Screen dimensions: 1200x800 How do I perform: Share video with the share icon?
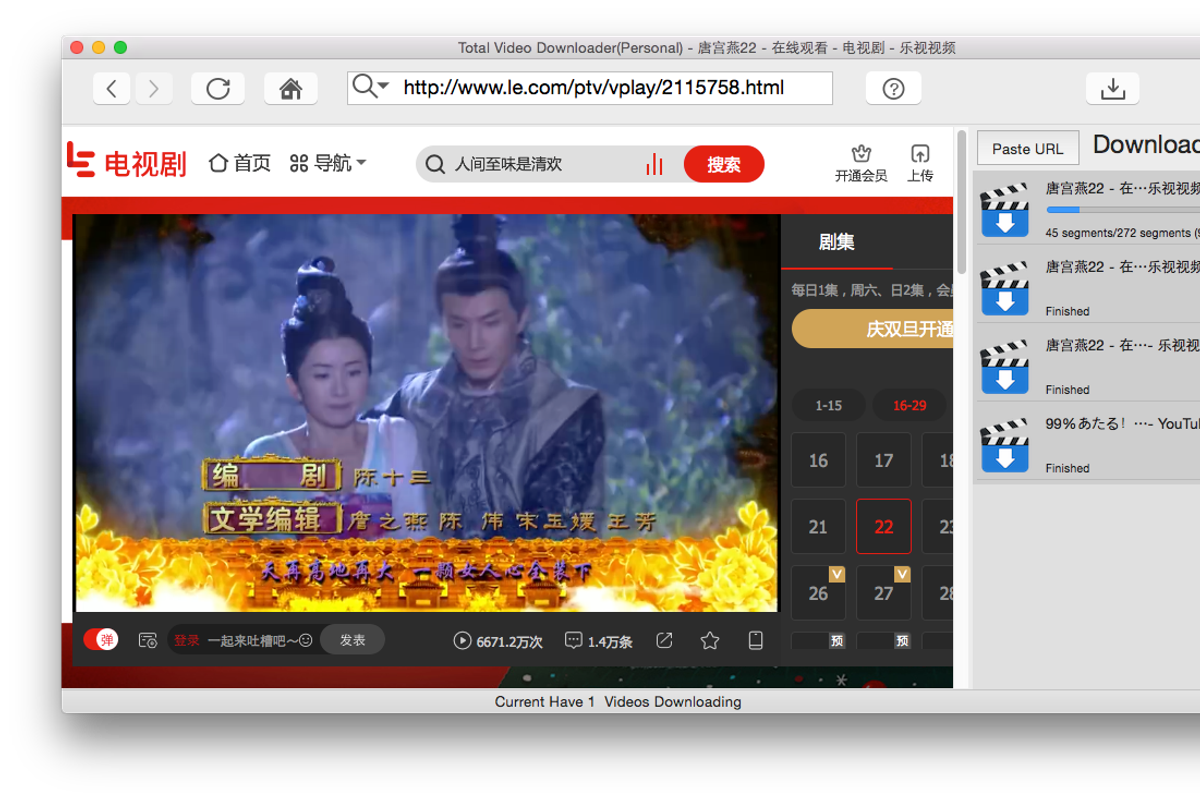(x=664, y=640)
